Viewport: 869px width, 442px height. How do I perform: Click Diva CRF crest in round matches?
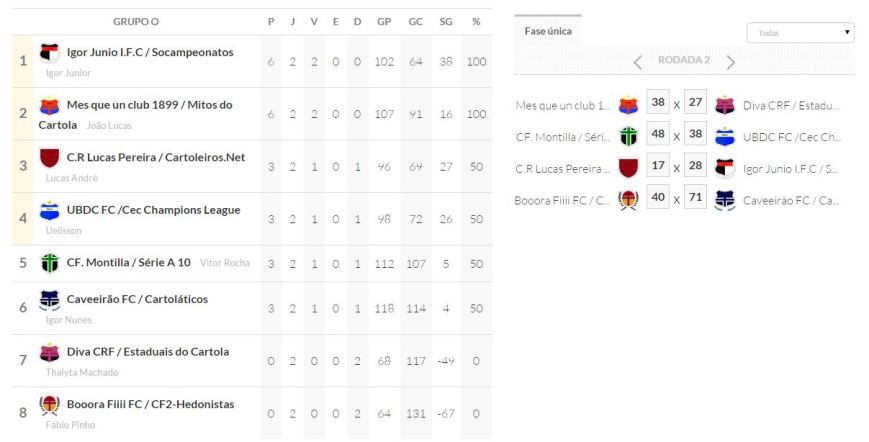(x=724, y=105)
